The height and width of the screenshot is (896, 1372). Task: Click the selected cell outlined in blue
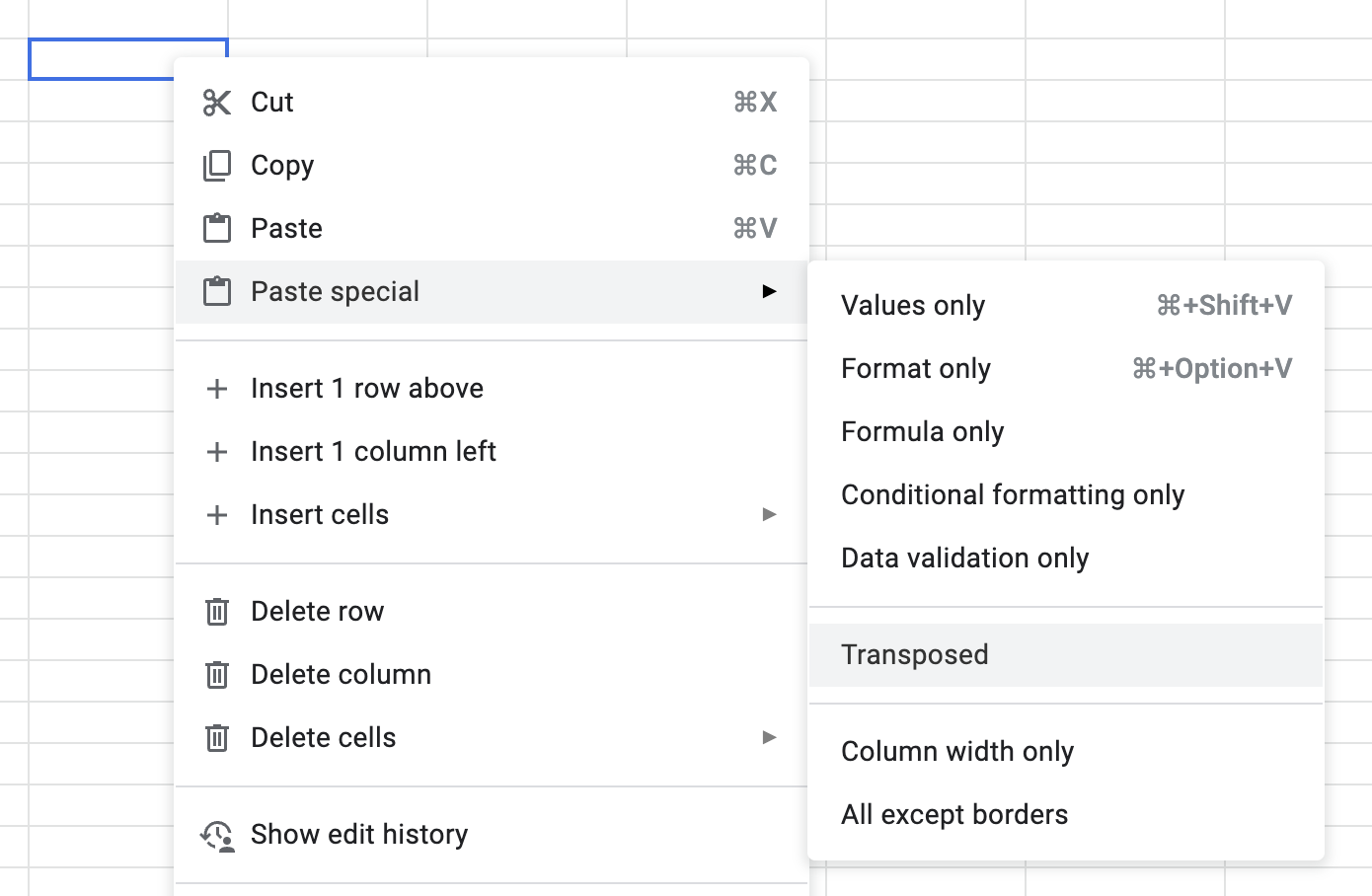pos(101,58)
